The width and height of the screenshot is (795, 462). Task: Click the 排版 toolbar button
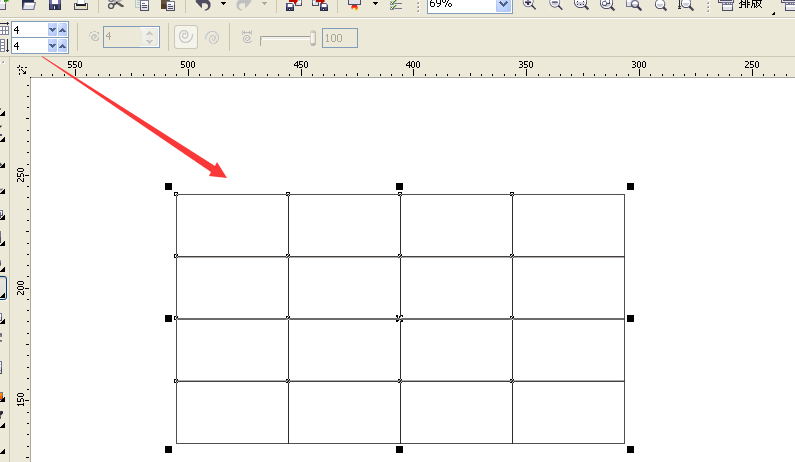point(741,5)
